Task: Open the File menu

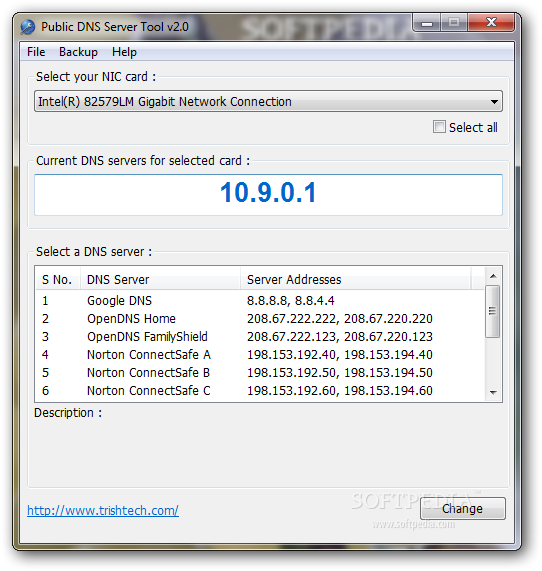Action: [x=36, y=52]
